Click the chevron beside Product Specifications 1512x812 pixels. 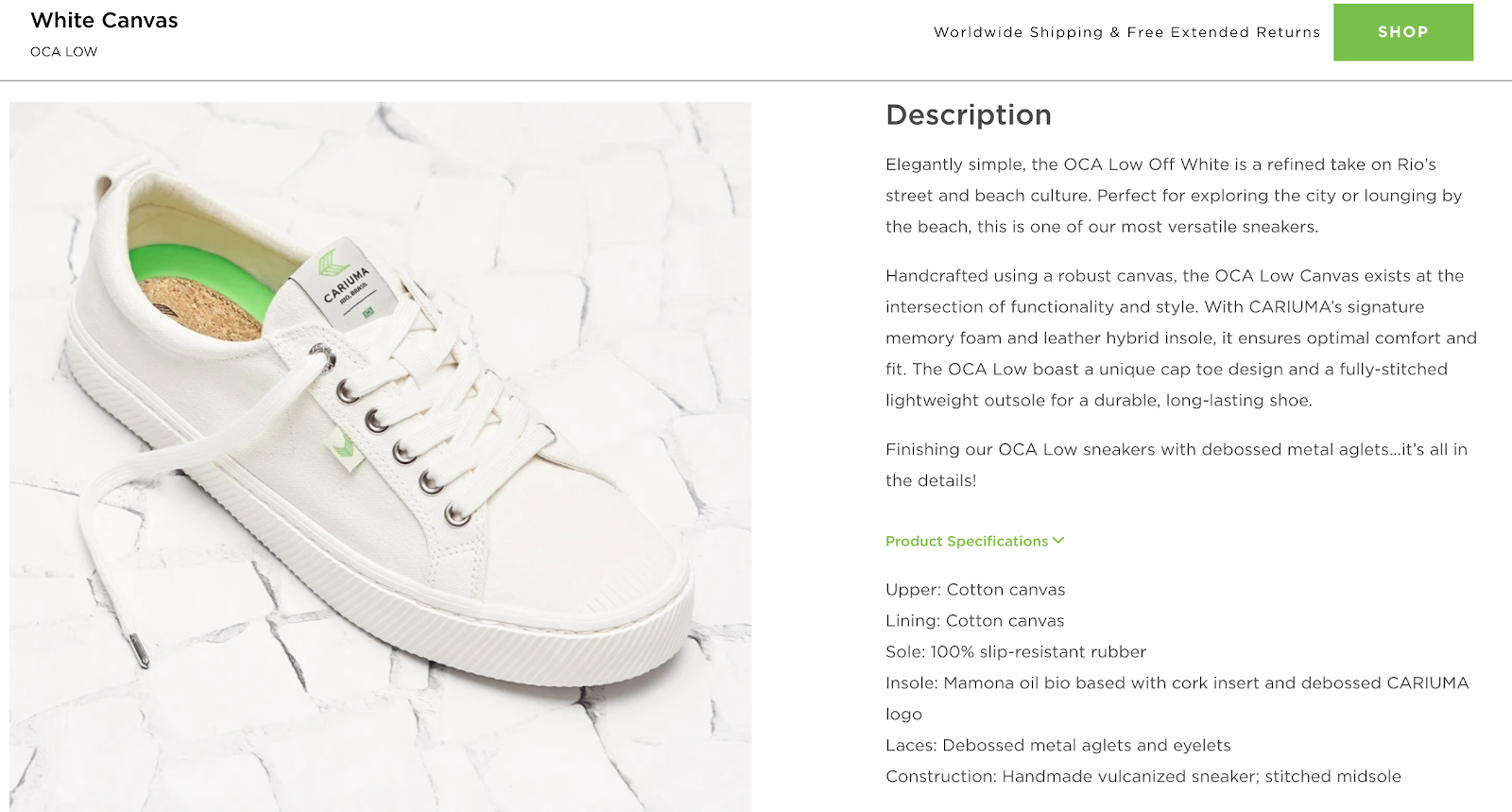click(1057, 541)
